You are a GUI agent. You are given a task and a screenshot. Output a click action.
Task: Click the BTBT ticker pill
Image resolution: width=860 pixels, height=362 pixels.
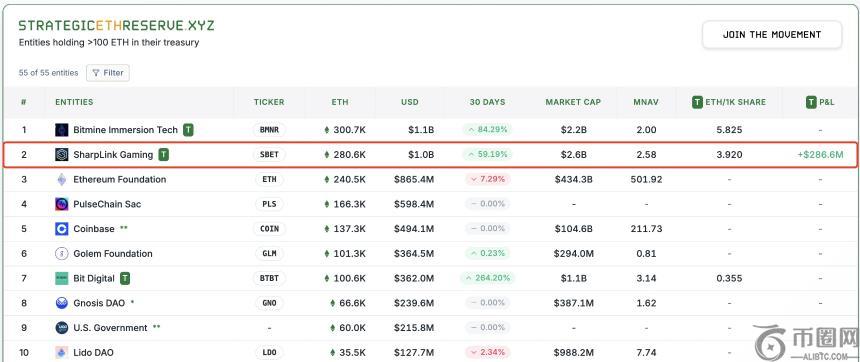269,278
